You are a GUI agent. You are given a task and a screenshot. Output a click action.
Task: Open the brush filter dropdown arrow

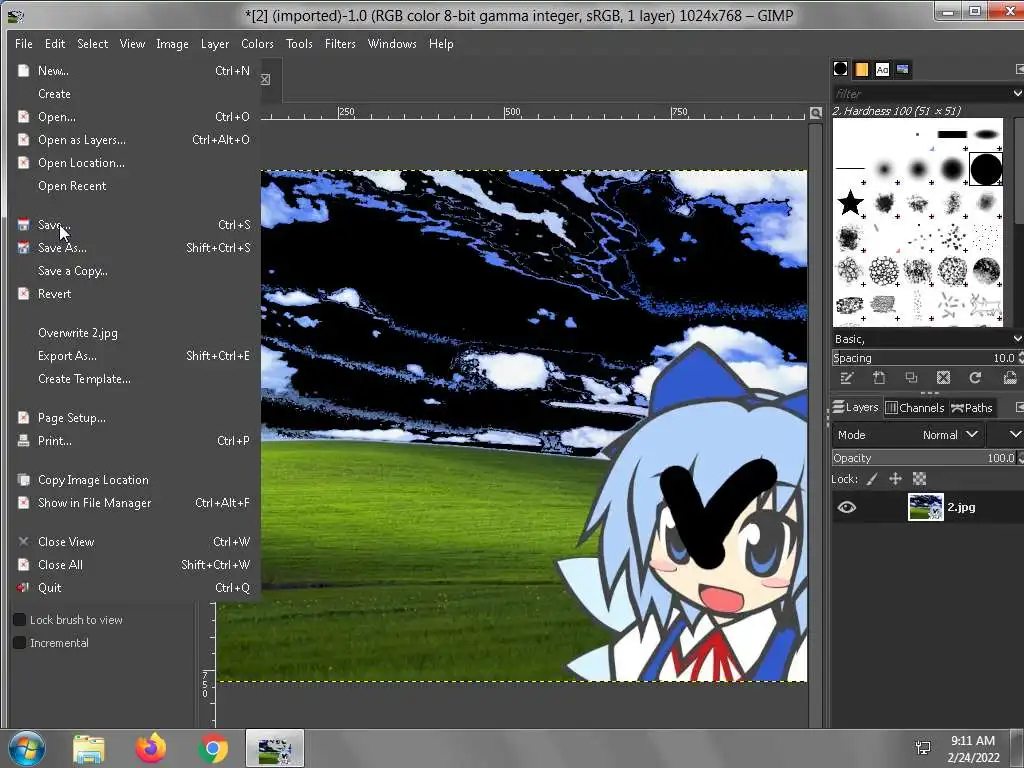[x=1017, y=93]
